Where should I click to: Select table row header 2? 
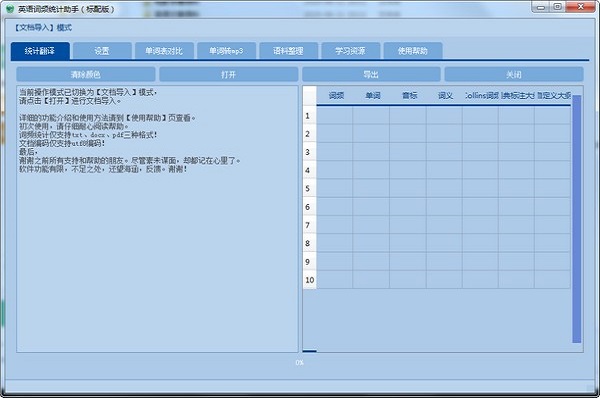(x=310, y=134)
